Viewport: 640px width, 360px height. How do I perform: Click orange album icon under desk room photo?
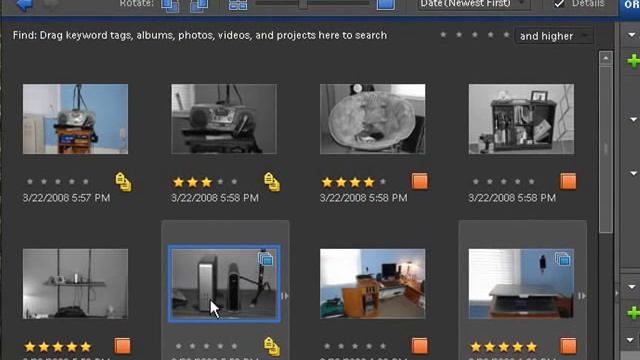(420, 346)
